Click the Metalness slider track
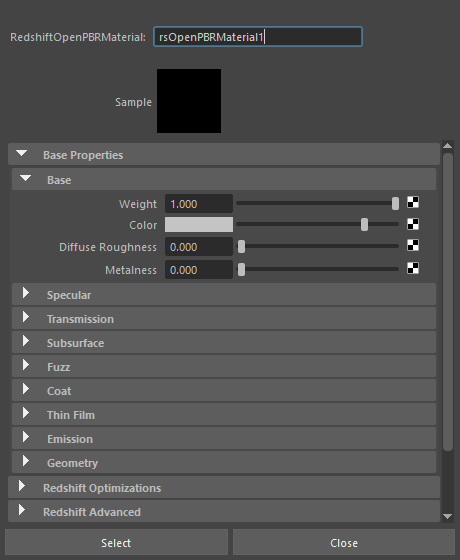This screenshot has height=560, width=460. point(318,269)
